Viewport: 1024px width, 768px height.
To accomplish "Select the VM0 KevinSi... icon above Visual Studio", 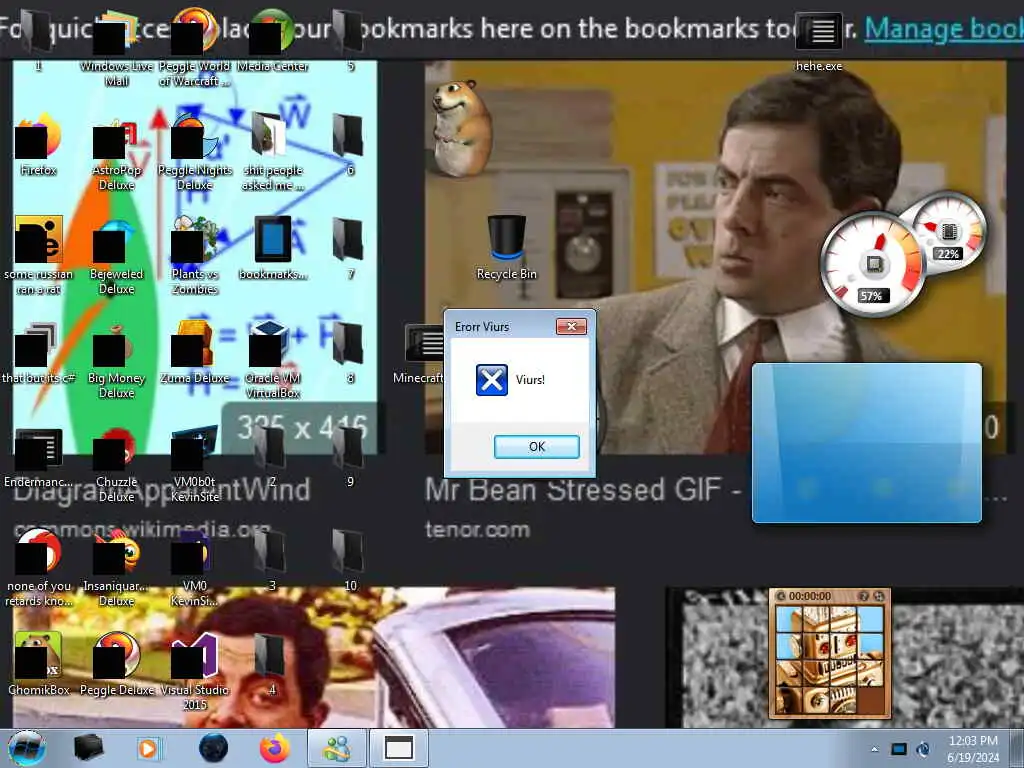I will tap(195, 568).
